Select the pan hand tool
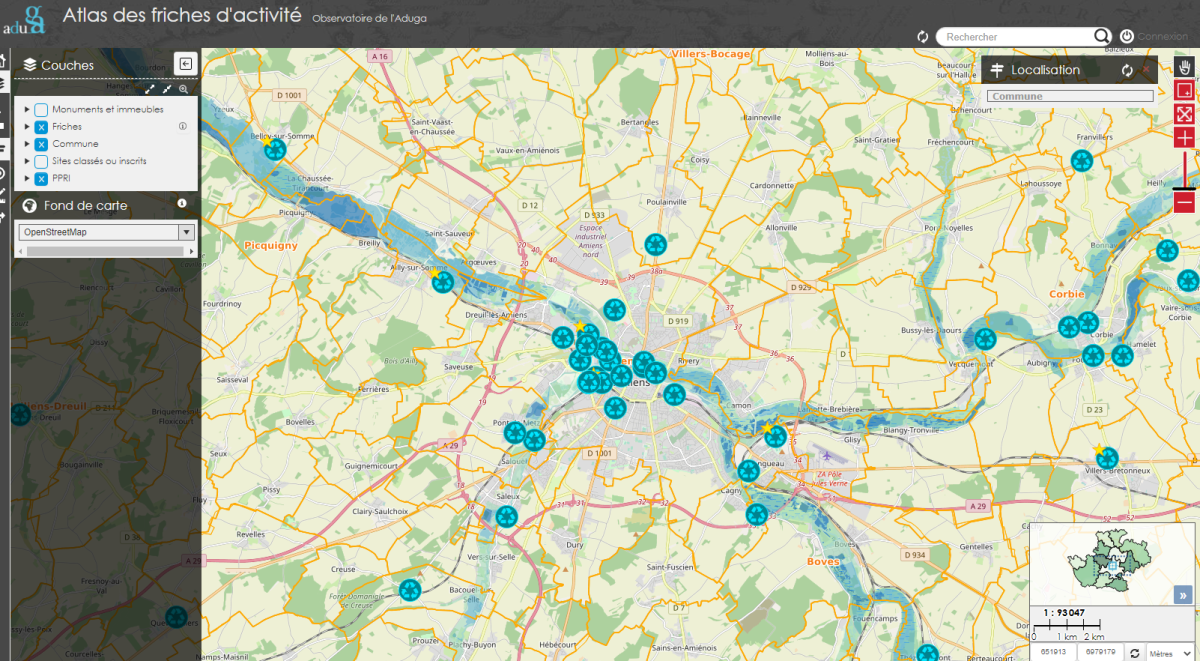 (1185, 68)
